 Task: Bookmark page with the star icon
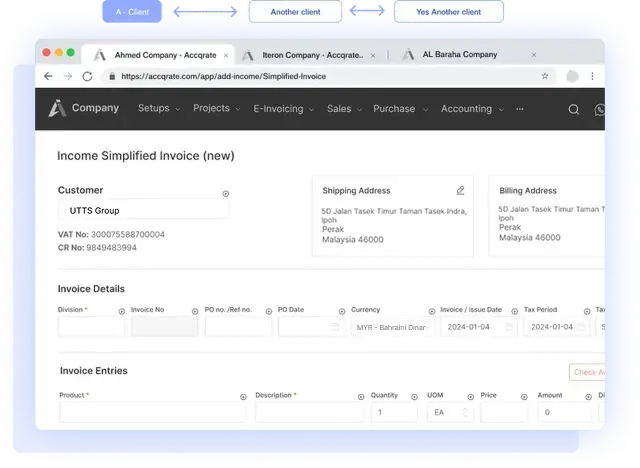click(x=544, y=76)
